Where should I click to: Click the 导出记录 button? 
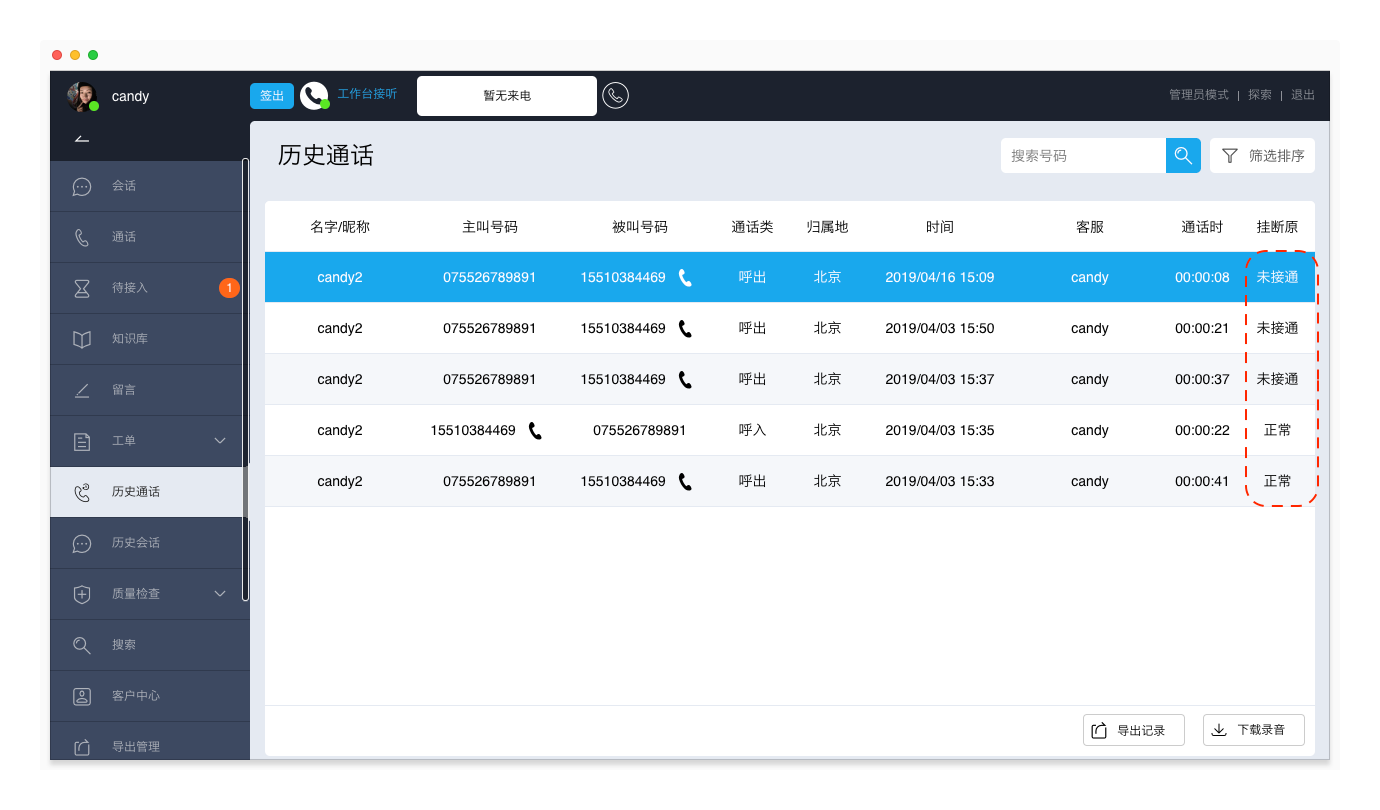(x=1133, y=730)
